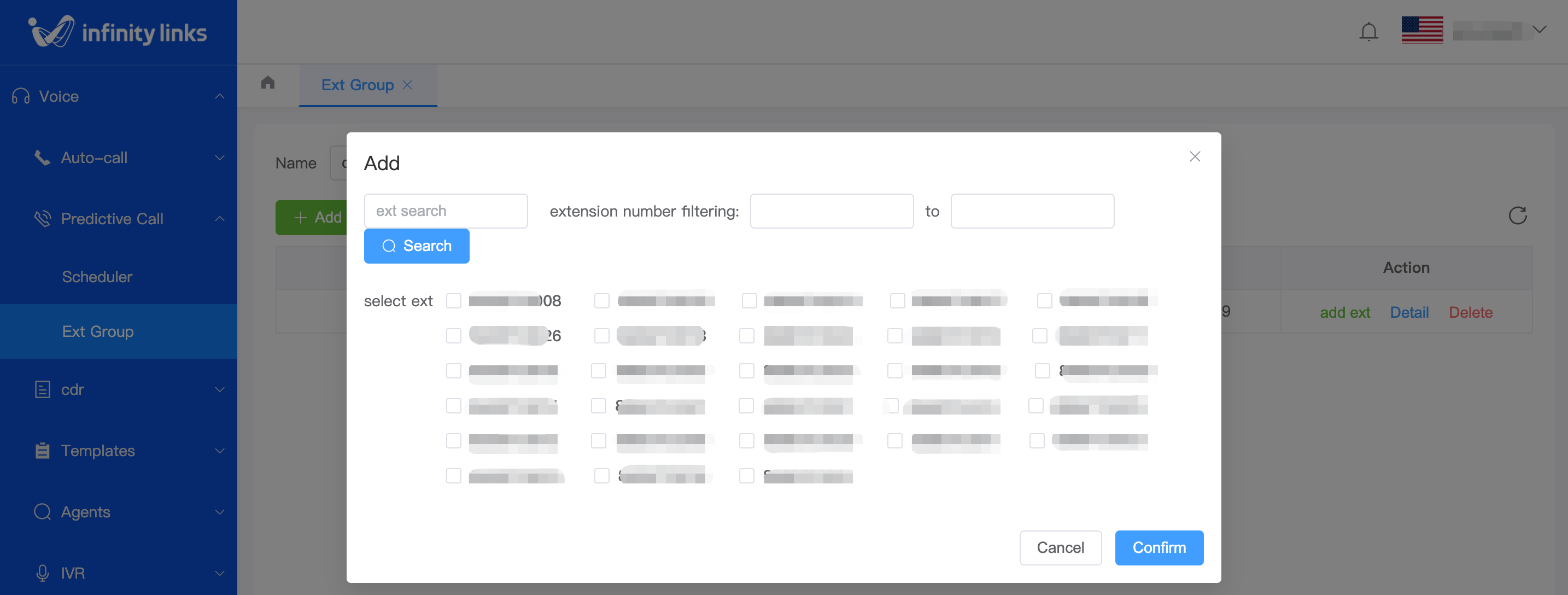Check the extension ending in 26
Viewport: 1568px width, 595px height.
(x=453, y=336)
